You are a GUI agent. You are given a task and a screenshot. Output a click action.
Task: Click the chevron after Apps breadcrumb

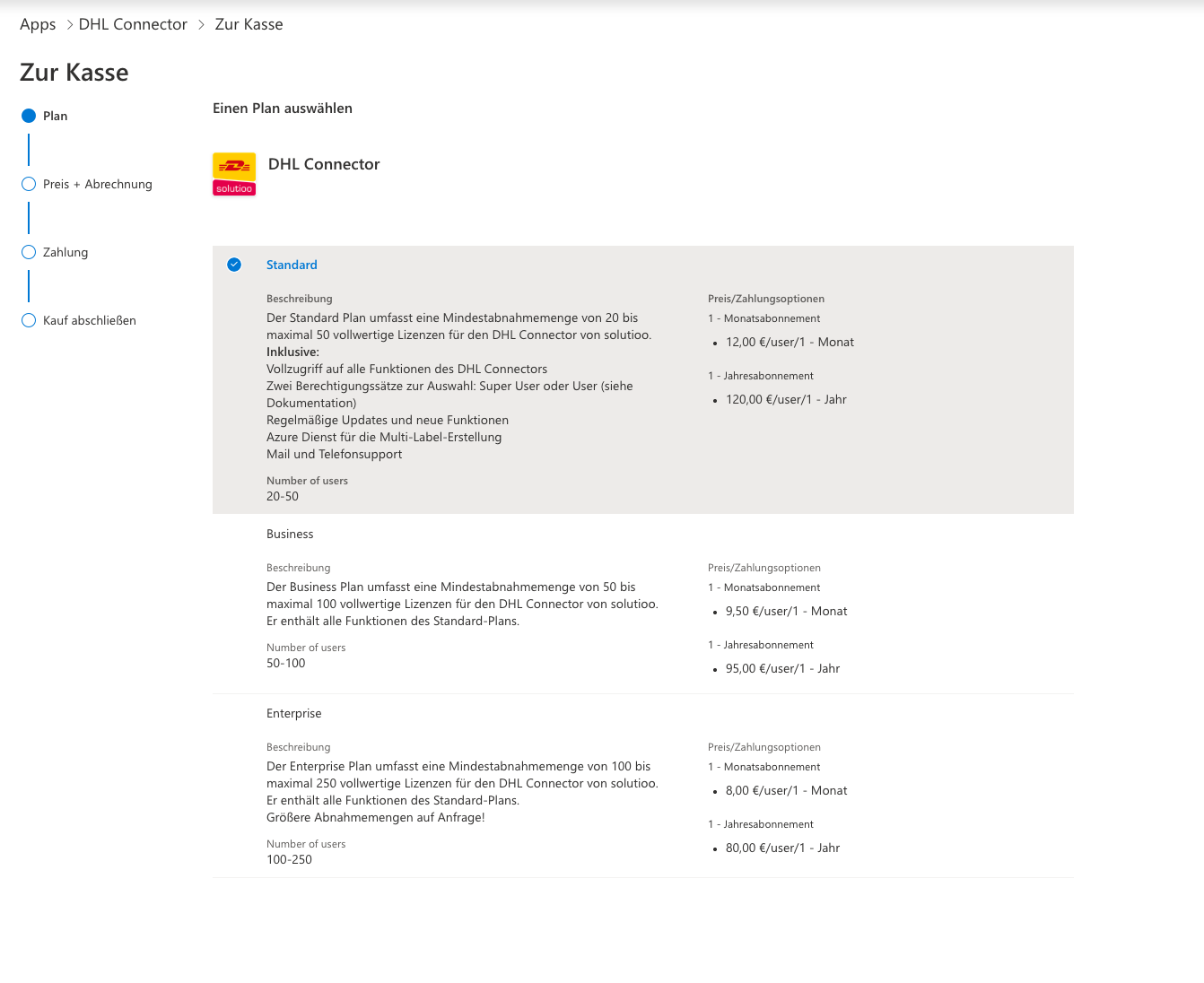tap(70, 24)
